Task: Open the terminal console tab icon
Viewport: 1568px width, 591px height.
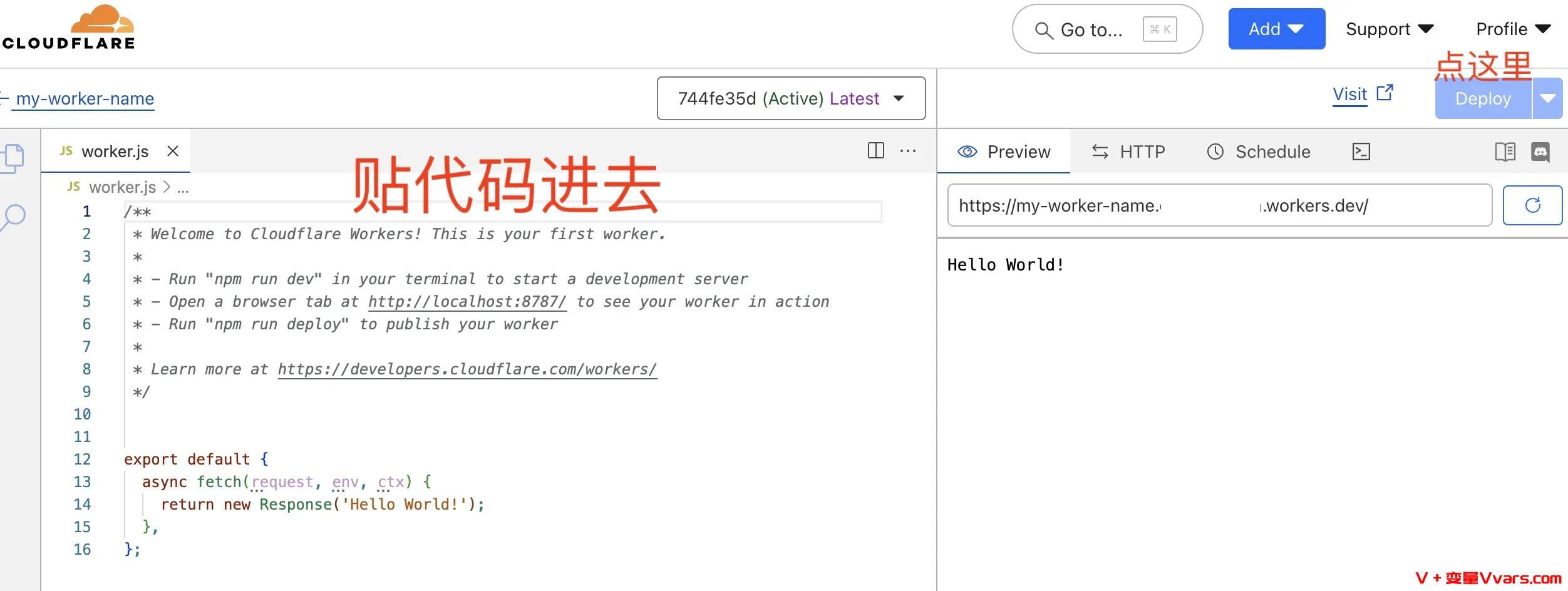Action: tap(1361, 152)
